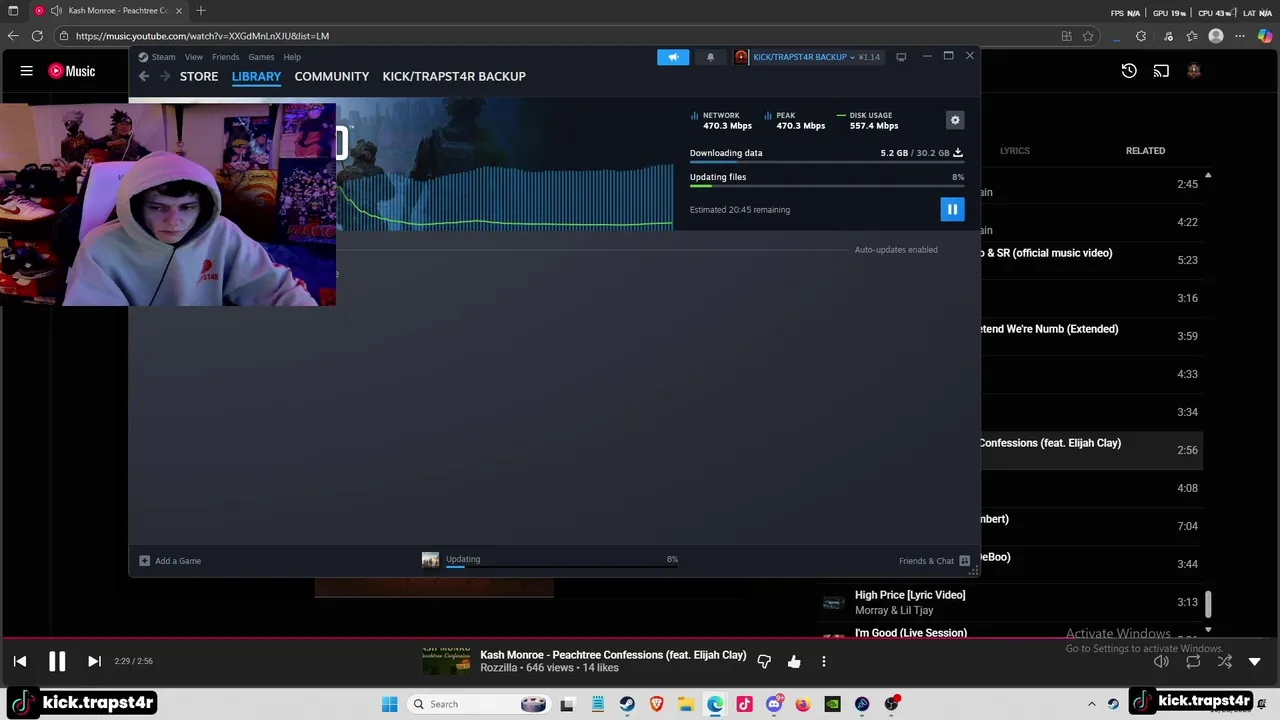The height and width of the screenshot is (720, 1280).
Task: Open Steam announcements megaphone button
Action: (673, 57)
